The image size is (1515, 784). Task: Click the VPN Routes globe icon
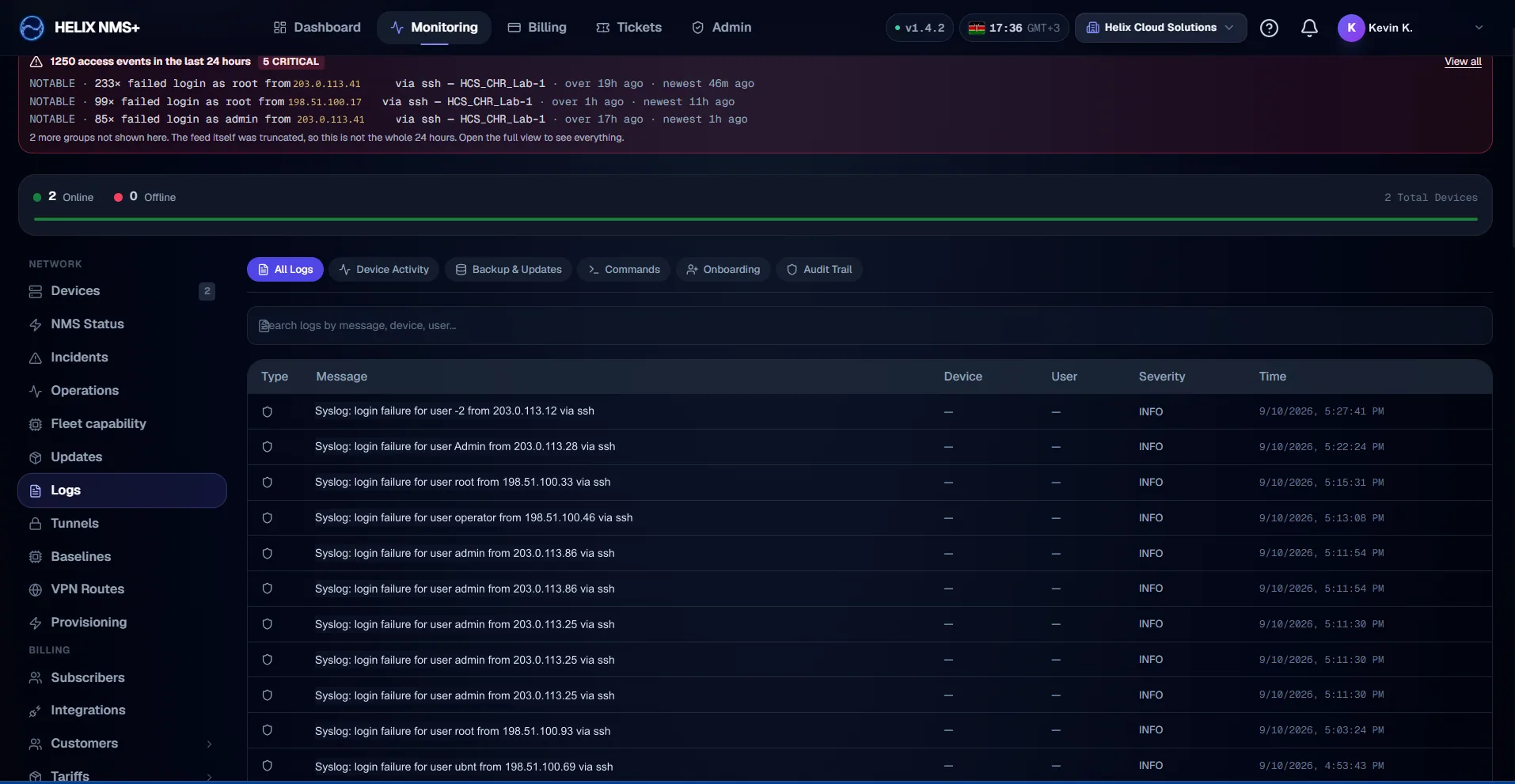36,589
